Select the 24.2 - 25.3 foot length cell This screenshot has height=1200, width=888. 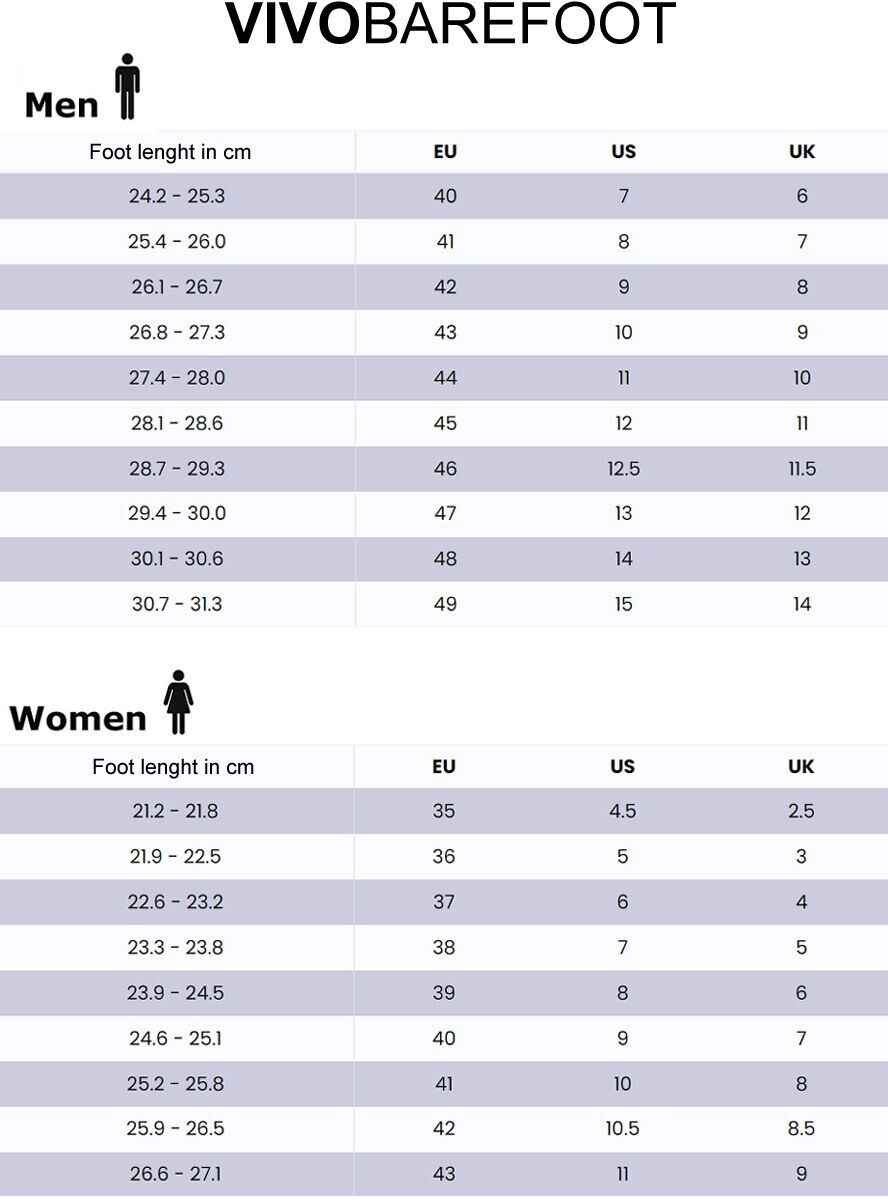[177, 196]
